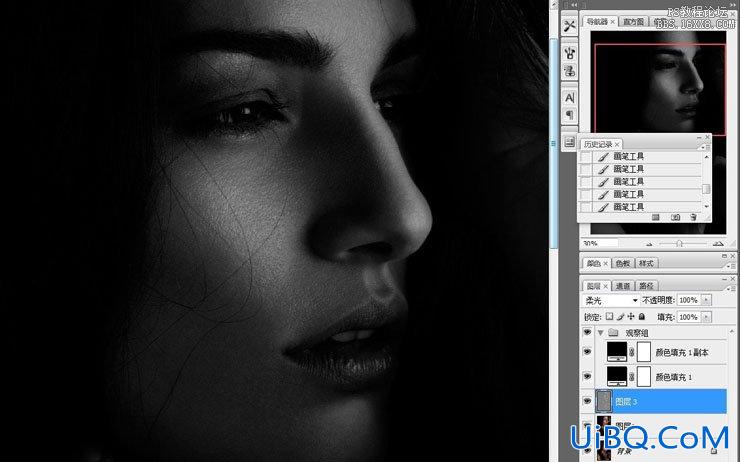Switch to the 样式 tab

click(x=646, y=263)
